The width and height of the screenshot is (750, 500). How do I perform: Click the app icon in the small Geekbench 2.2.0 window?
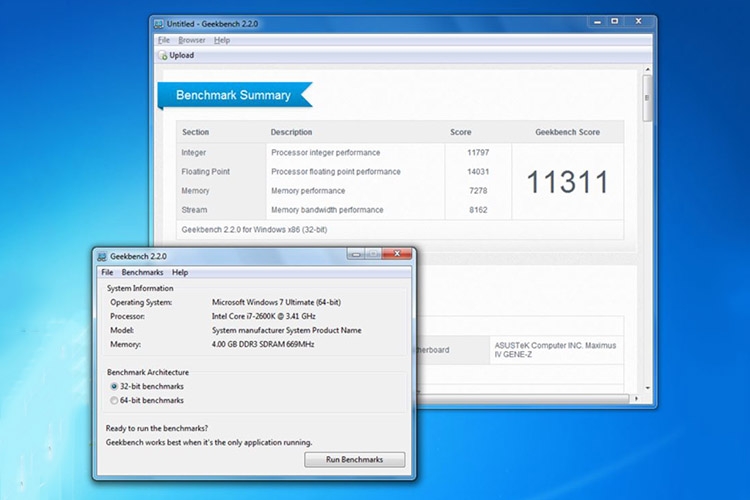102,256
